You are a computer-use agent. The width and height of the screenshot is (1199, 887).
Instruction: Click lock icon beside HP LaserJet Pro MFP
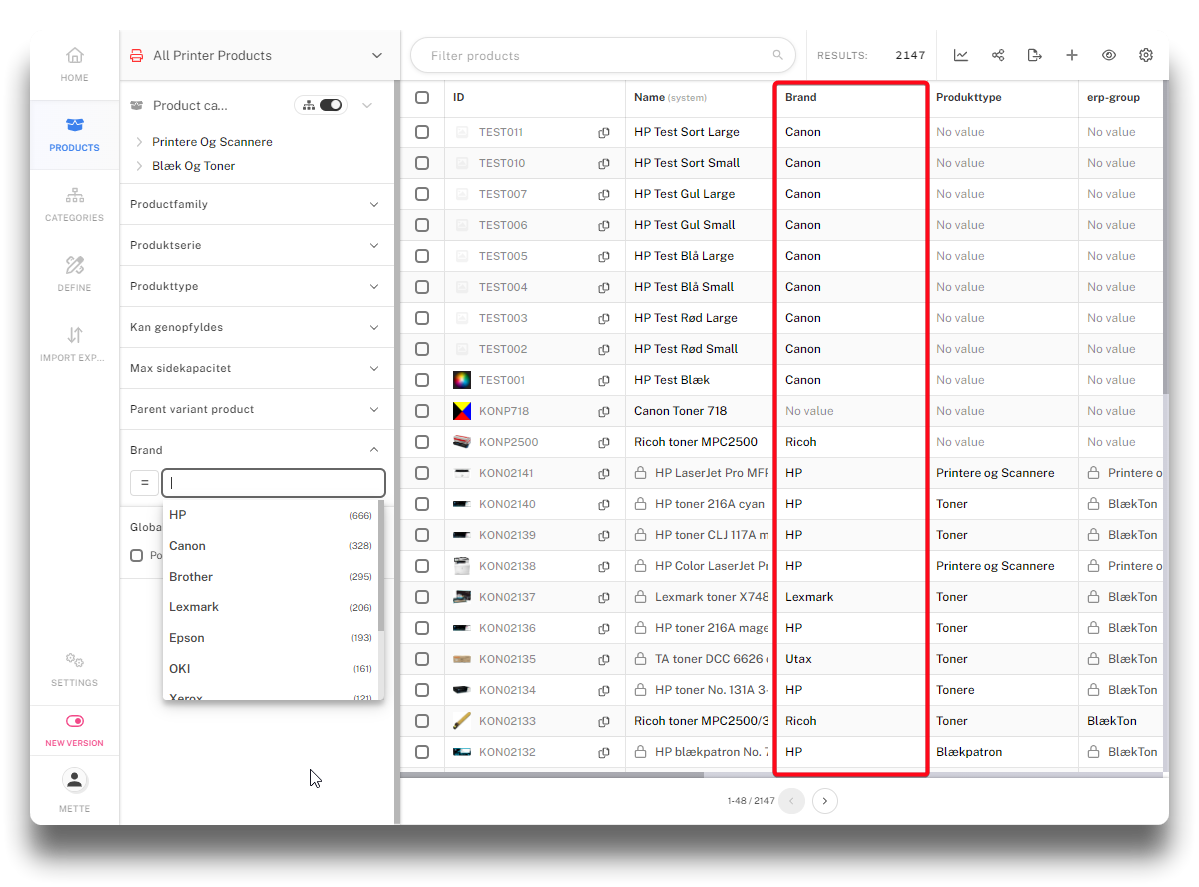641,473
